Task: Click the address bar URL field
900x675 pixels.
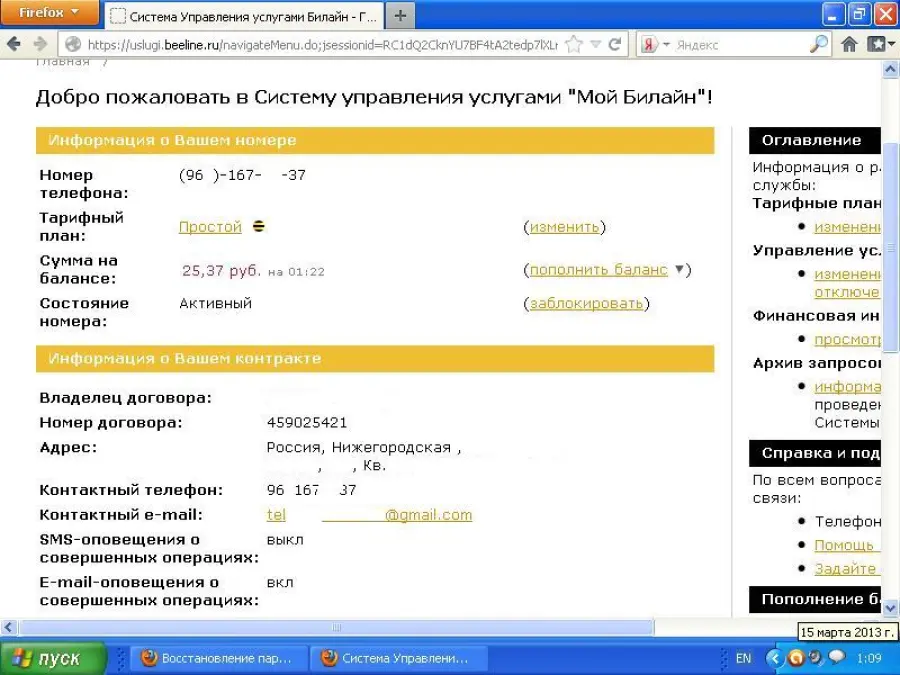Action: tap(321, 45)
